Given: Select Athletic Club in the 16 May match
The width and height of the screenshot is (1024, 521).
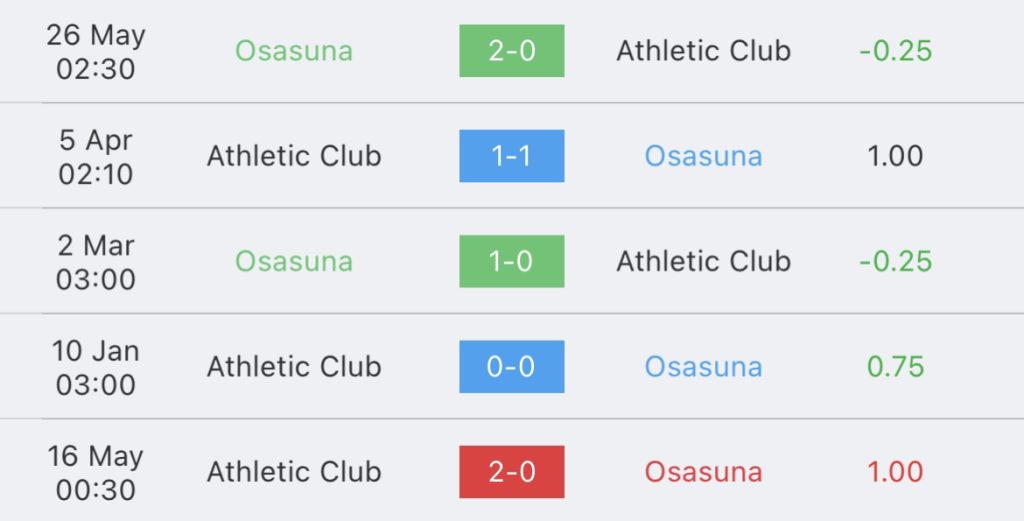Looking at the screenshot, I should pos(294,472).
